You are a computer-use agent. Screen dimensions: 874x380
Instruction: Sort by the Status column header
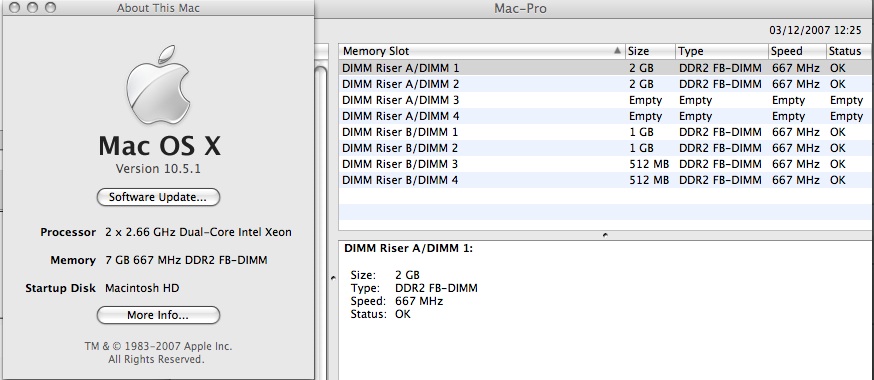(x=849, y=51)
